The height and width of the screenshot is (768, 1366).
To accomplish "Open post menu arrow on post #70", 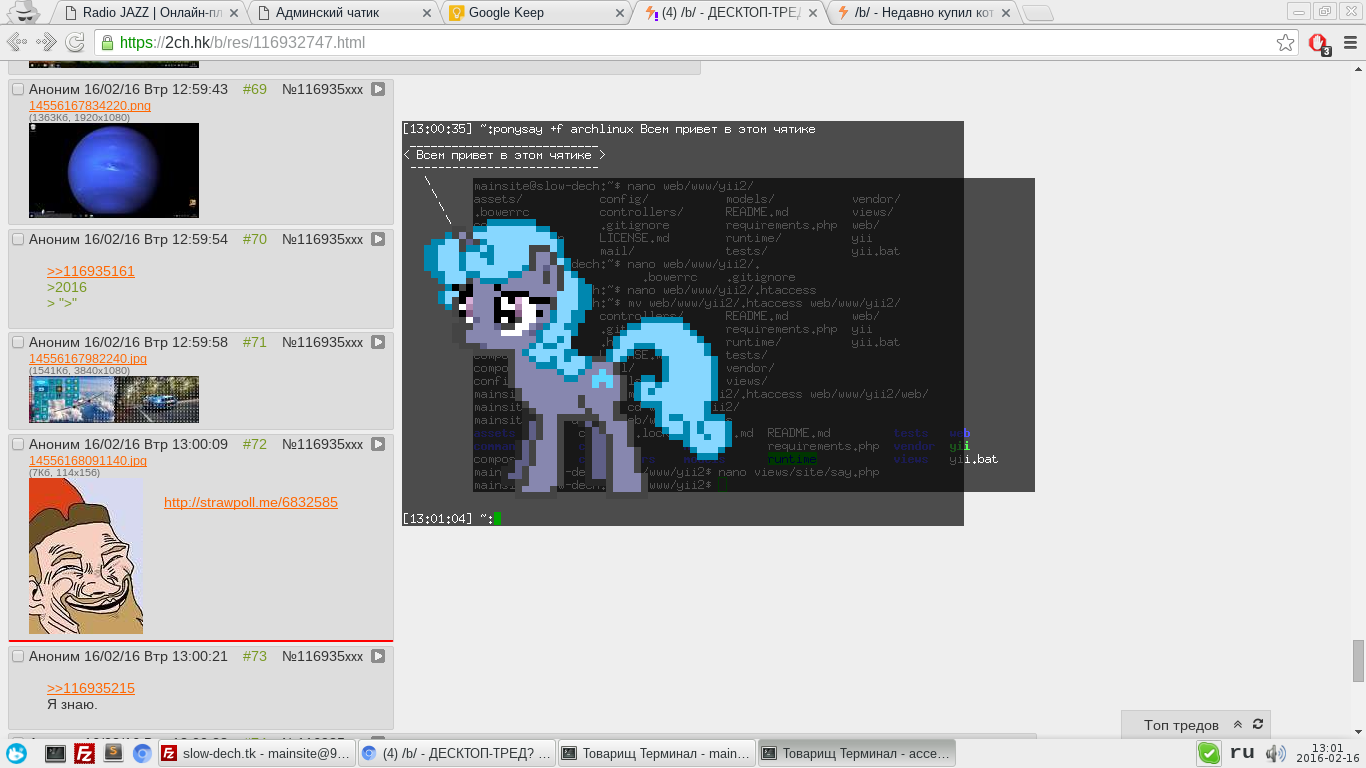I will [378, 239].
